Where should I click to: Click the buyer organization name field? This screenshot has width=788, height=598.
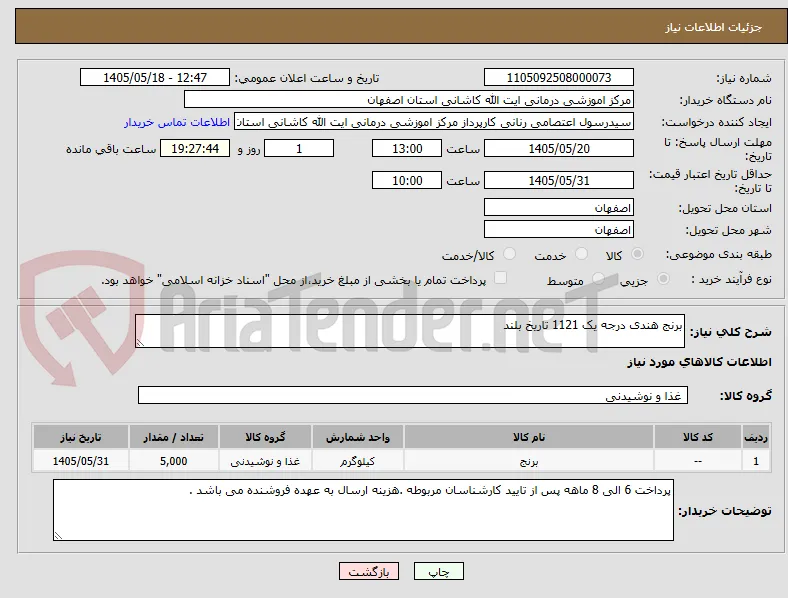(408, 99)
